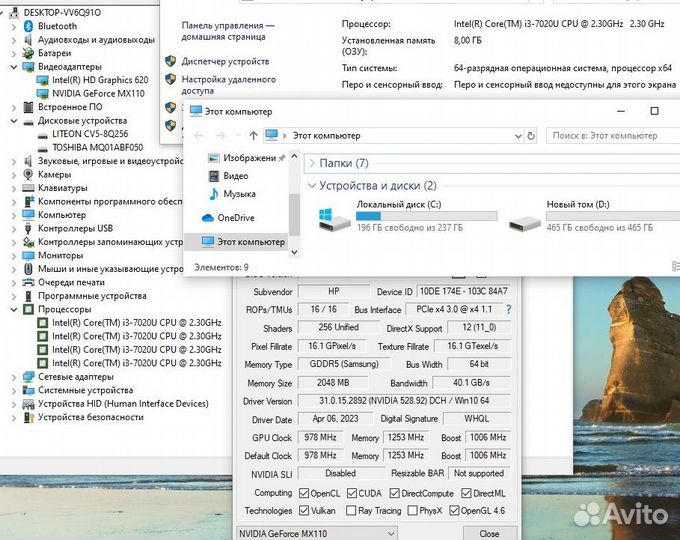This screenshot has height=540, width=680.
Task: Select Устройства HID (Human Interface Devices)
Action: (x=123, y=404)
